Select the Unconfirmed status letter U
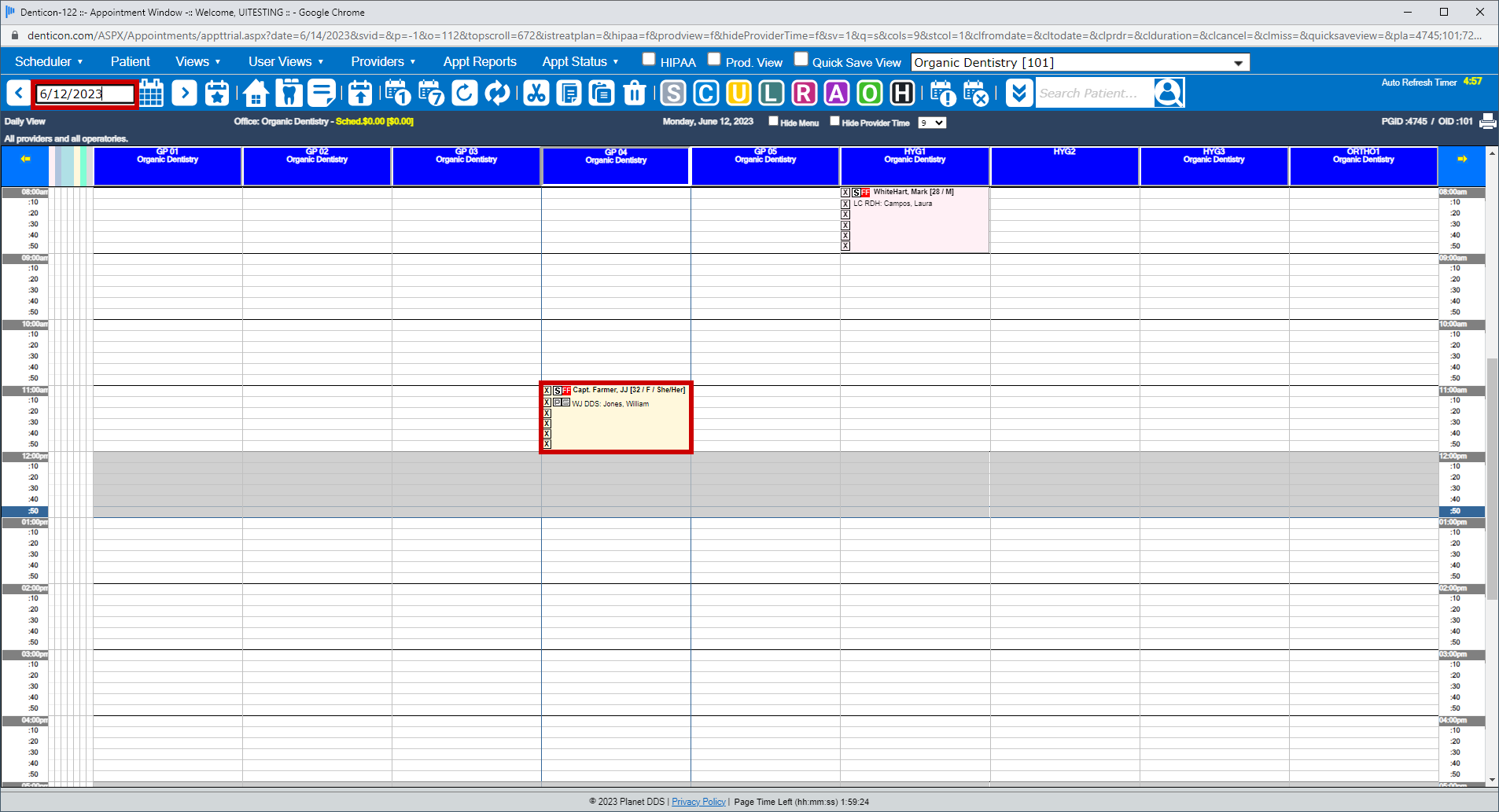The image size is (1499, 812). click(x=738, y=93)
